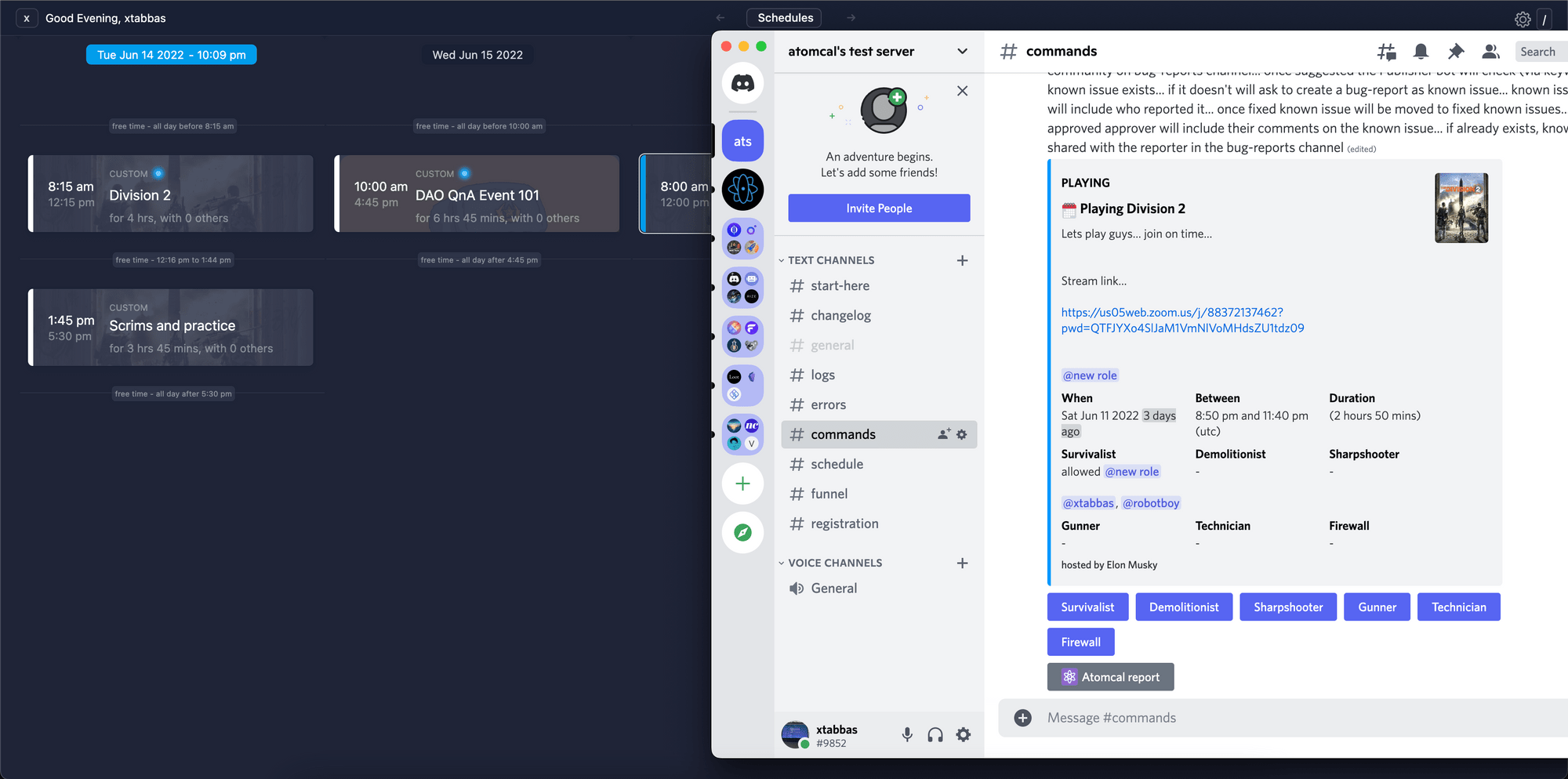This screenshot has height=779, width=1568.
Task: Dismiss the invite friends card
Action: click(x=963, y=91)
